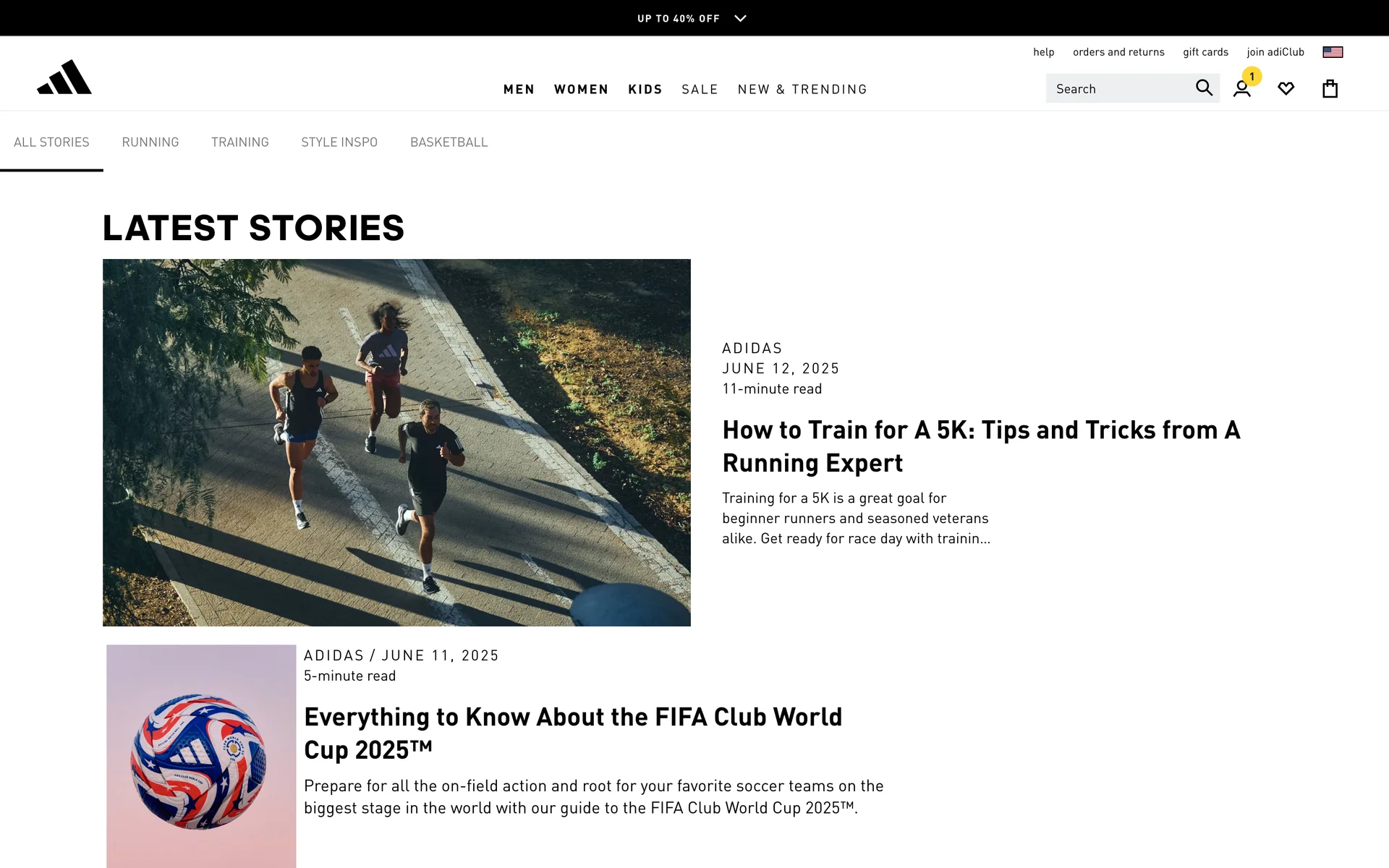Open the Women navigation menu
1389x868 pixels.
click(x=581, y=90)
